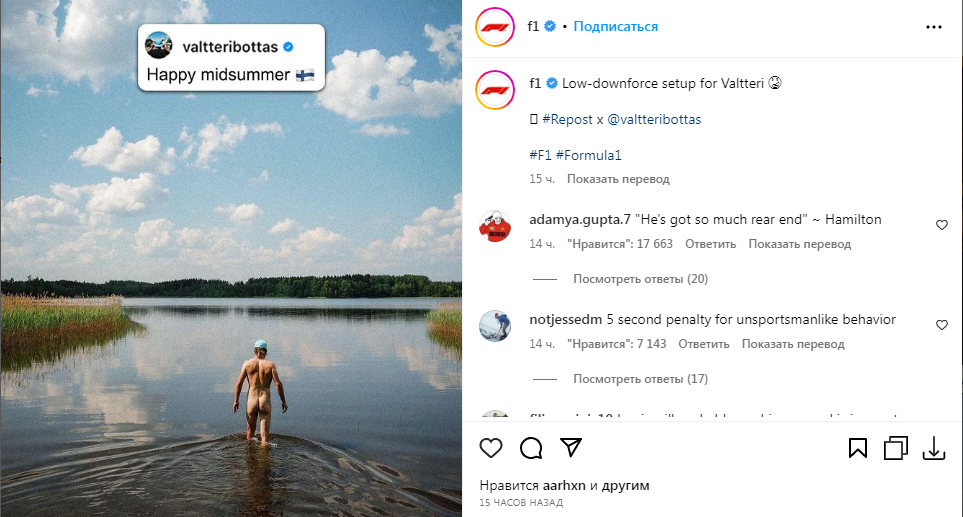
Task: Like notjessedm's comment
Action: (941, 325)
